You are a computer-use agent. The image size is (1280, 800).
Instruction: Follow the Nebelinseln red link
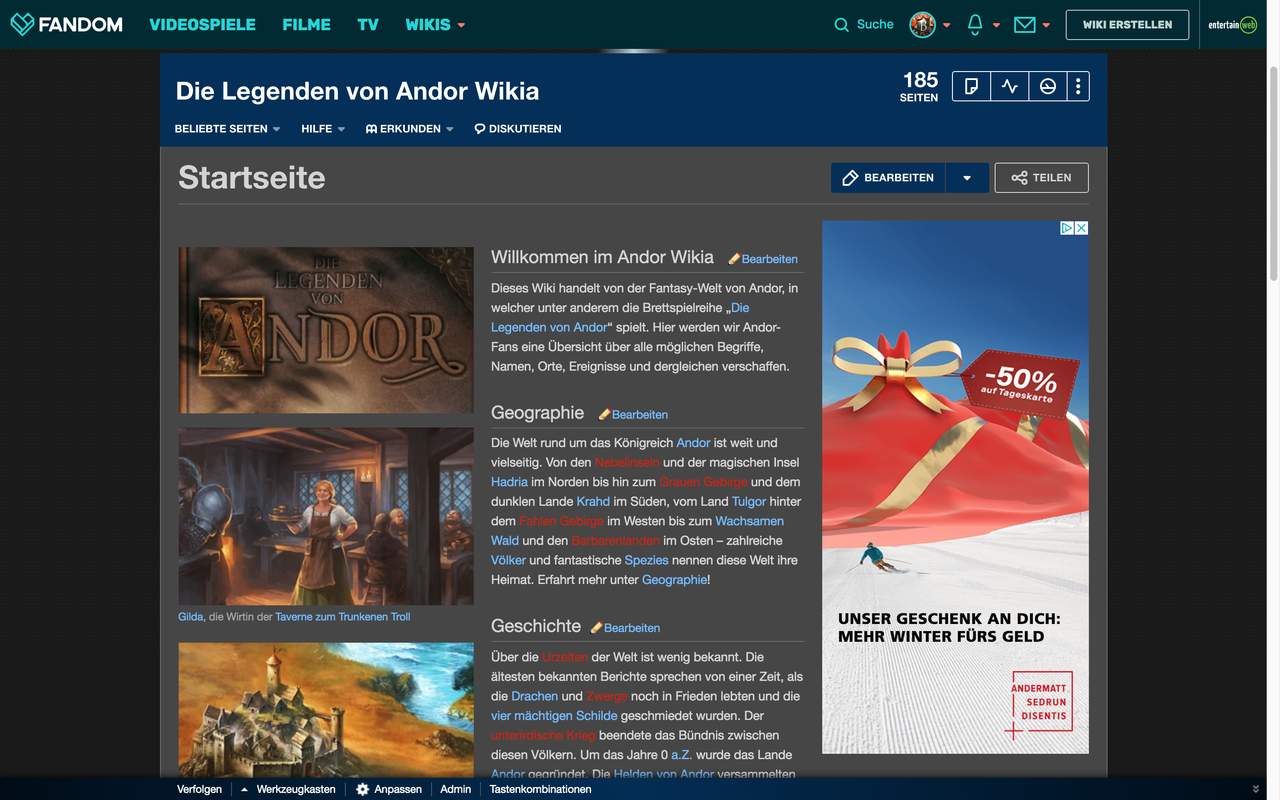[627, 462]
